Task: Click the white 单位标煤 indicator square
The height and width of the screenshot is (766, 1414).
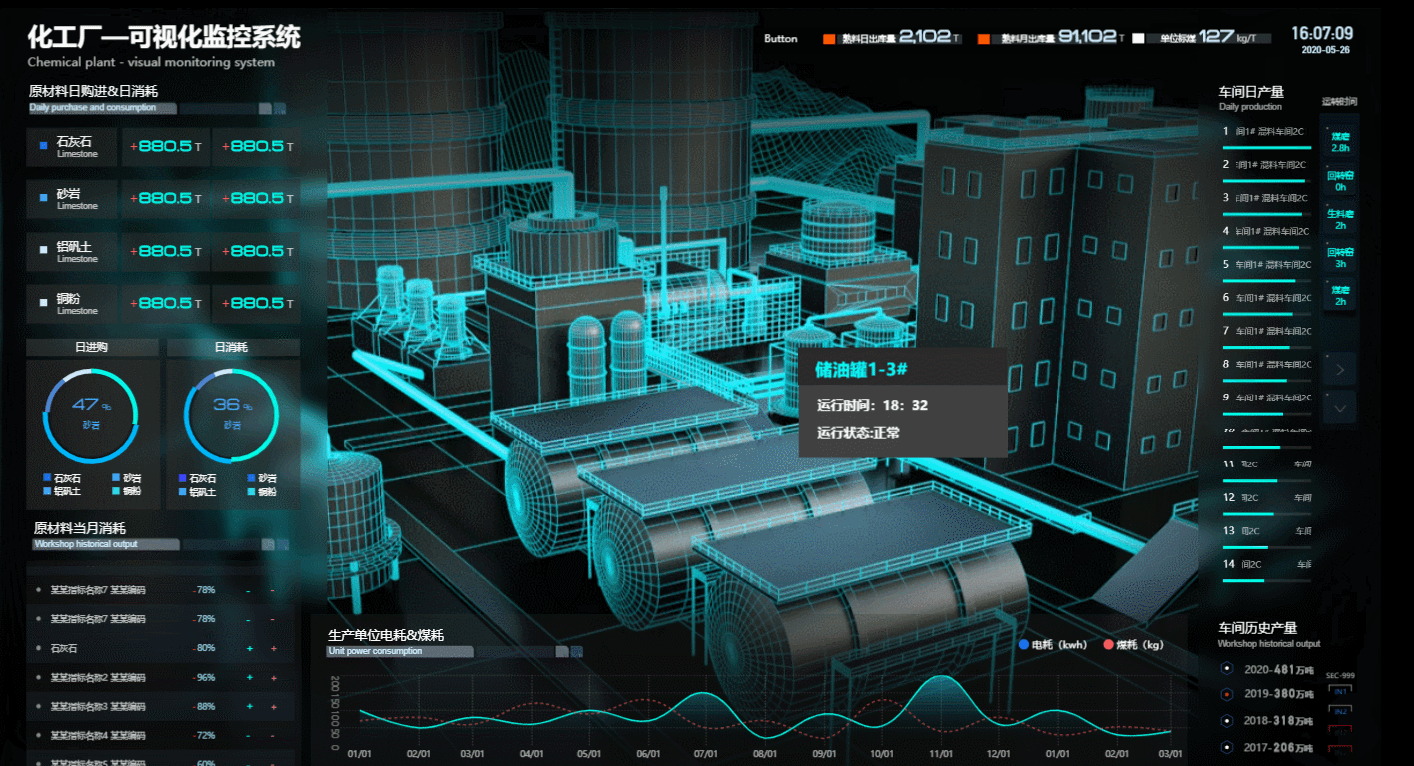Action: 1138,39
